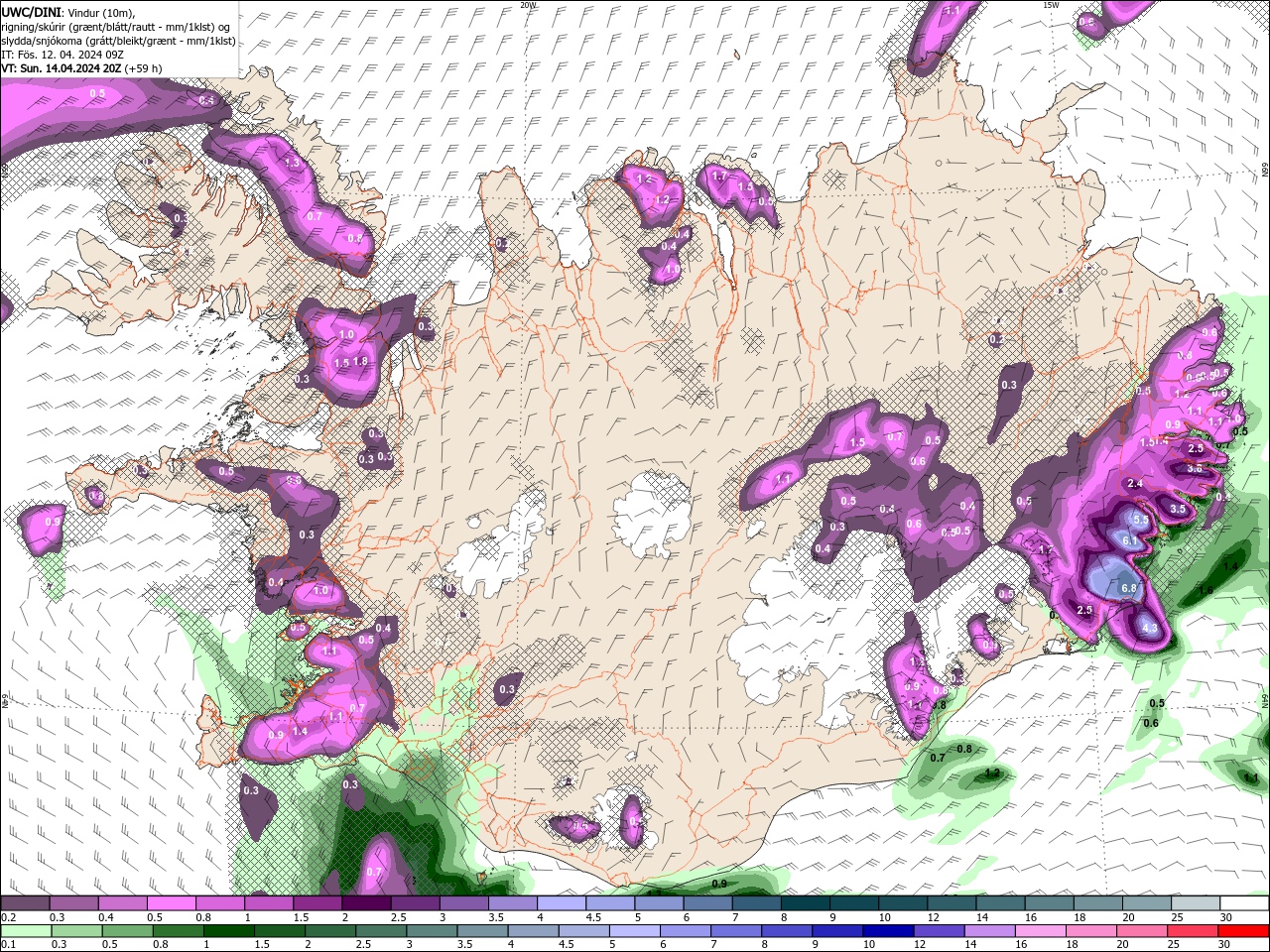Pick the lower legend swatch between 16 and 18
This screenshot has width=1270, height=952.
click(1041, 930)
